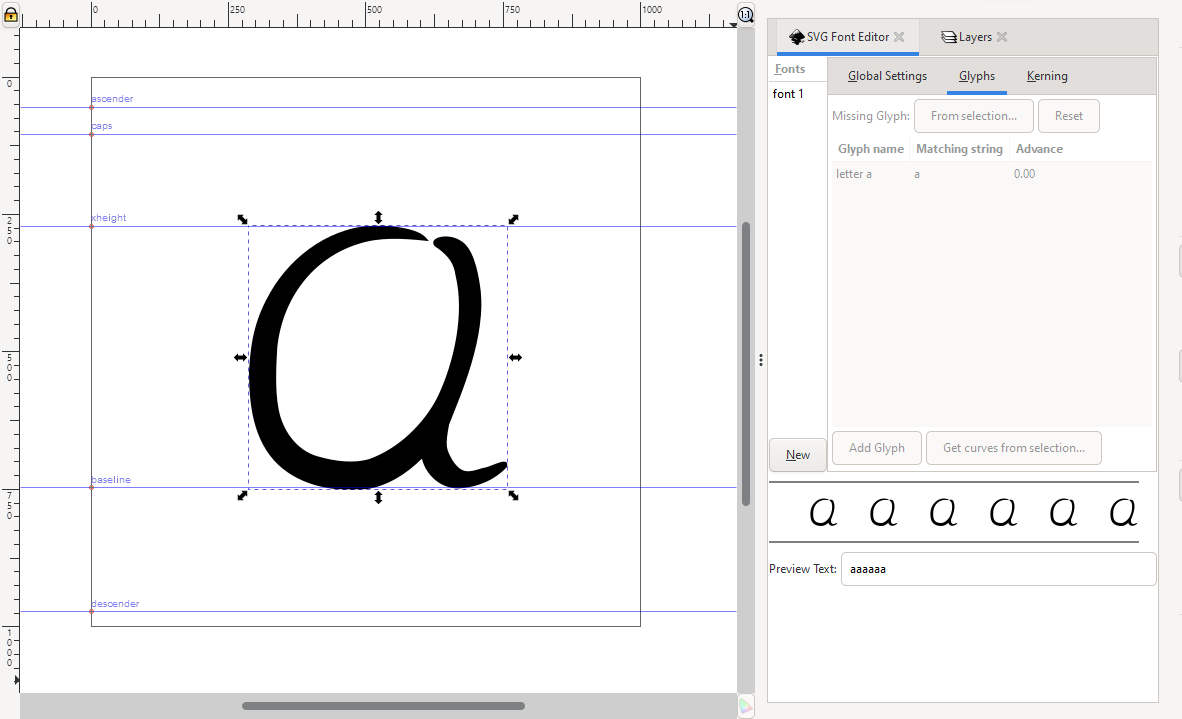Click the Preview Text input field
Viewport: 1182px width, 719px height.
tap(998, 569)
